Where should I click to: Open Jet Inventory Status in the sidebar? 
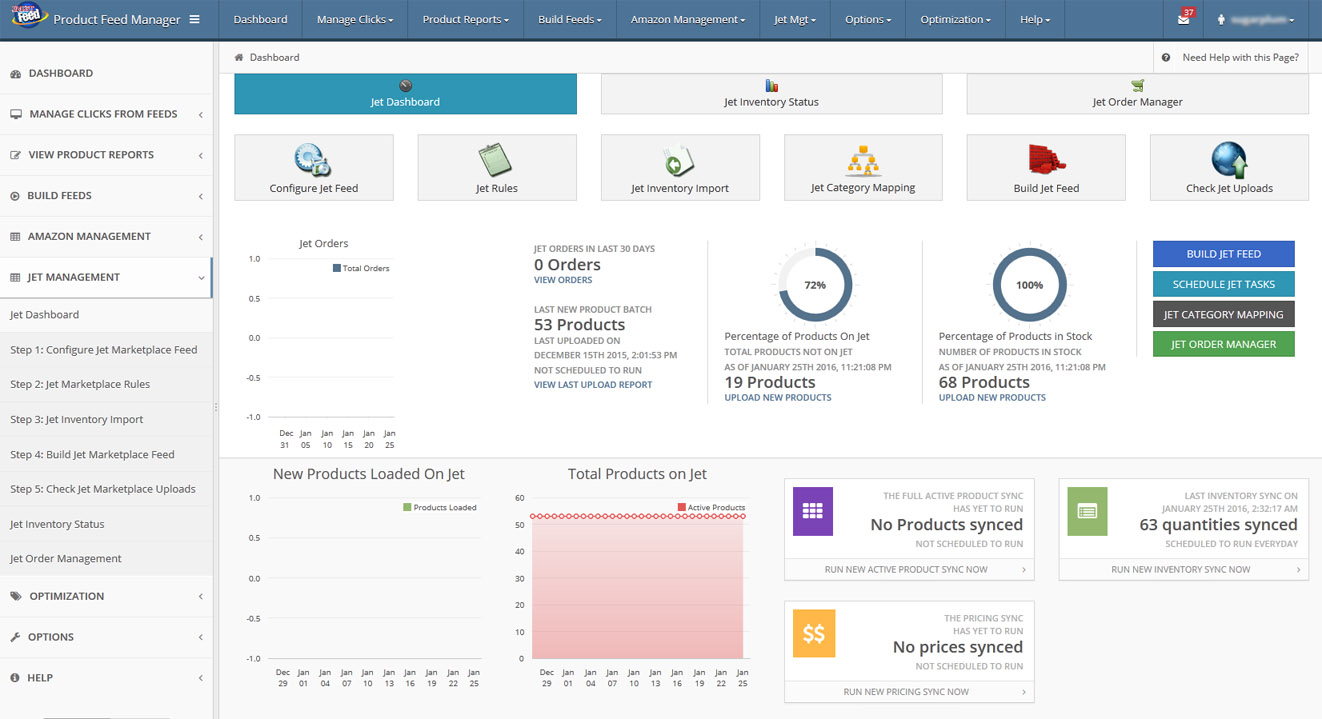pyautogui.click(x=106, y=524)
